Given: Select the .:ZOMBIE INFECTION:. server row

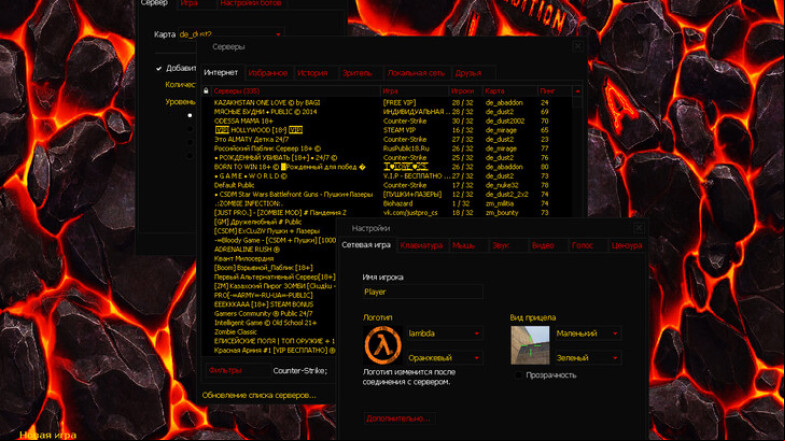Looking at the screenshot, I should [385, 204].
